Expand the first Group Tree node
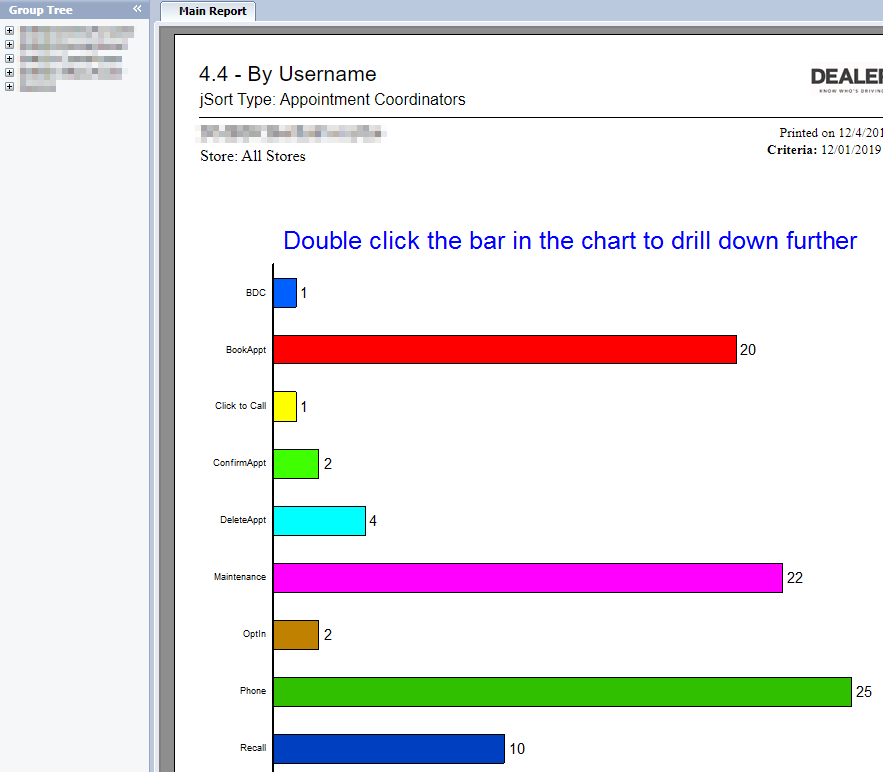 pyautogui.click(x=9, y=31)
